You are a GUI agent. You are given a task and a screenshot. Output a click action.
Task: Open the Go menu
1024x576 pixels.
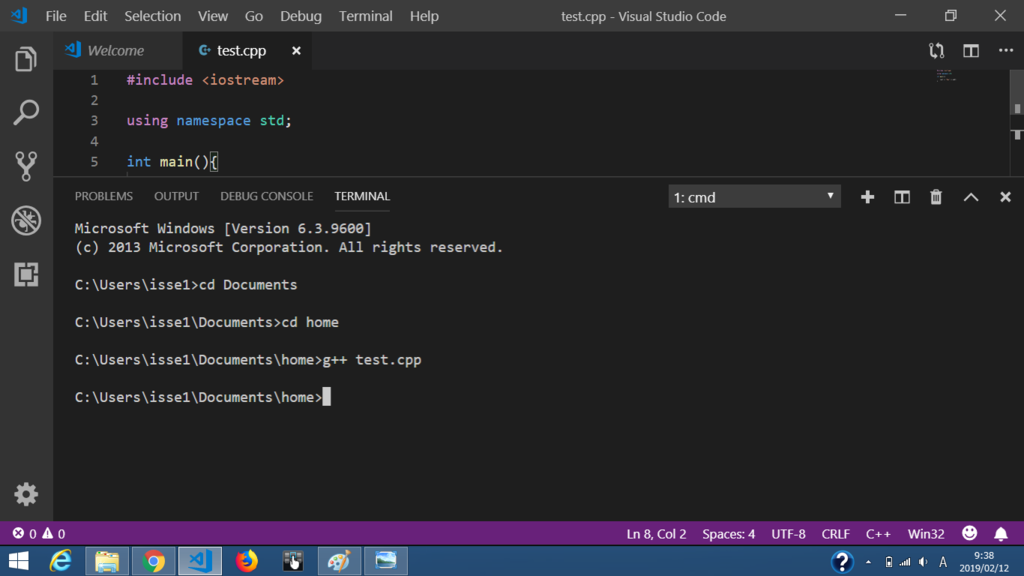tap(253, 16)
